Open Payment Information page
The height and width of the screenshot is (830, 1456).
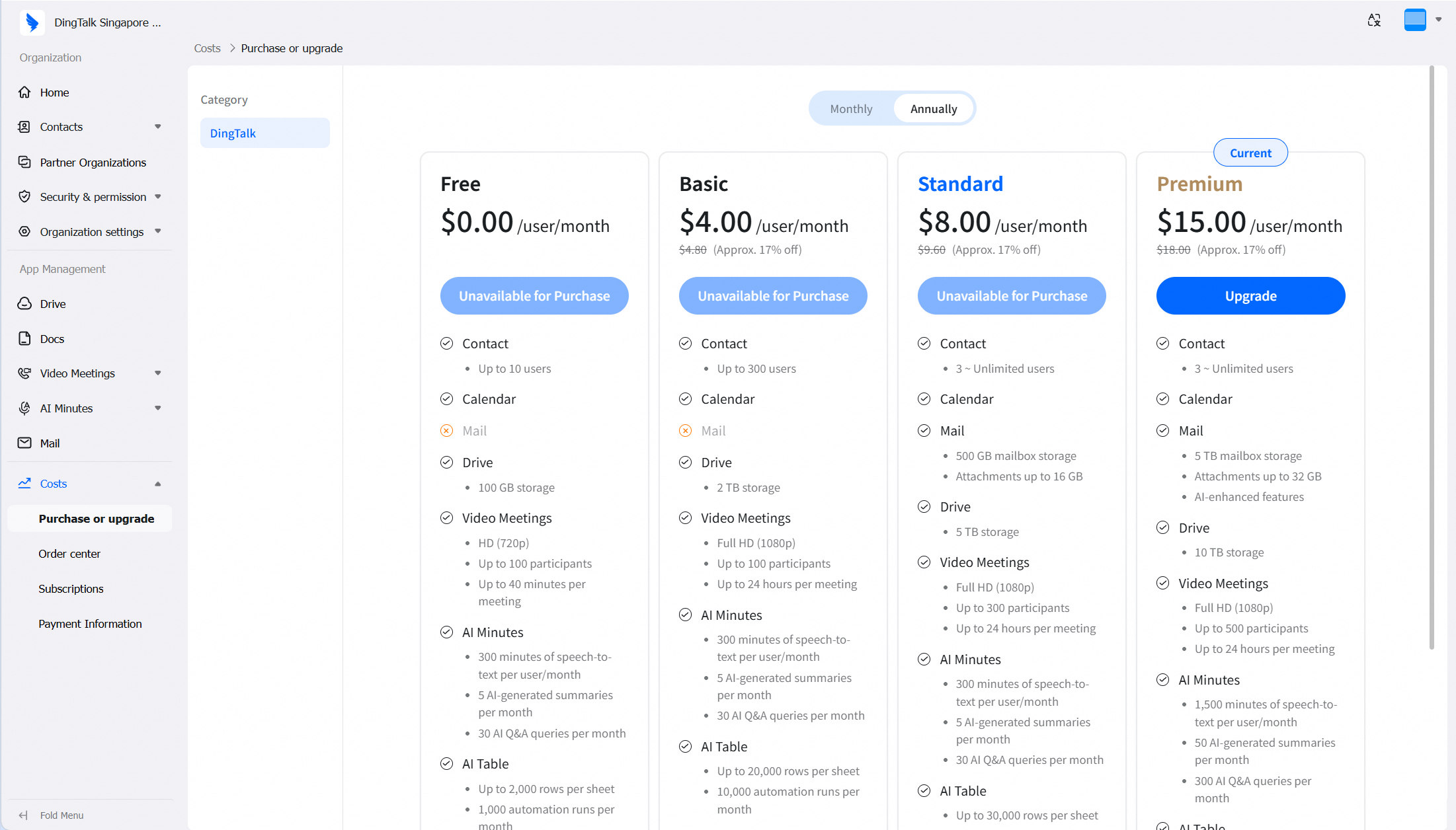click(x=89, y=624)
